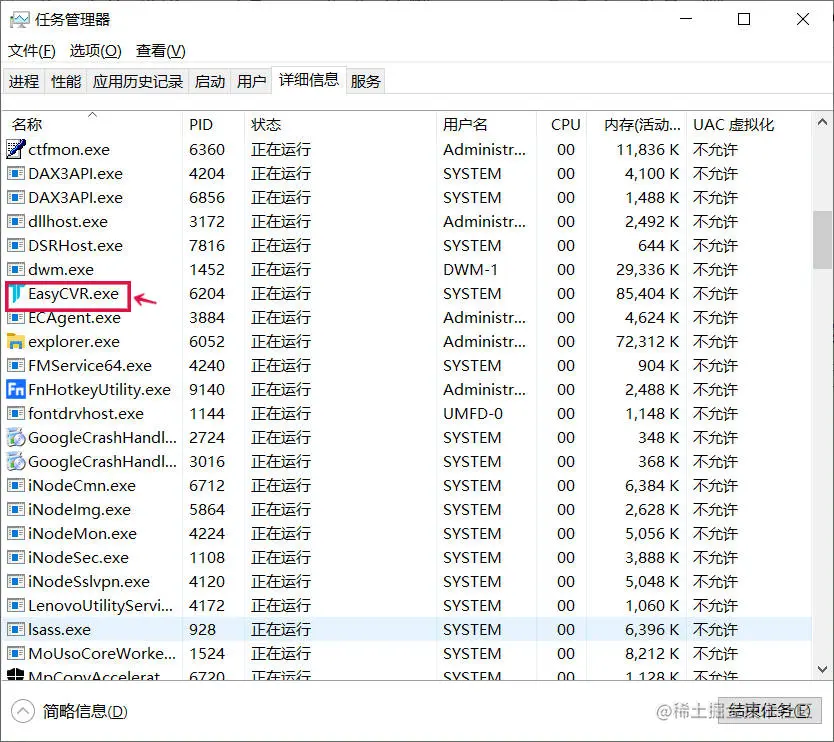
Task: Sort by the 用户名 column header
Action: coord(486,124)
